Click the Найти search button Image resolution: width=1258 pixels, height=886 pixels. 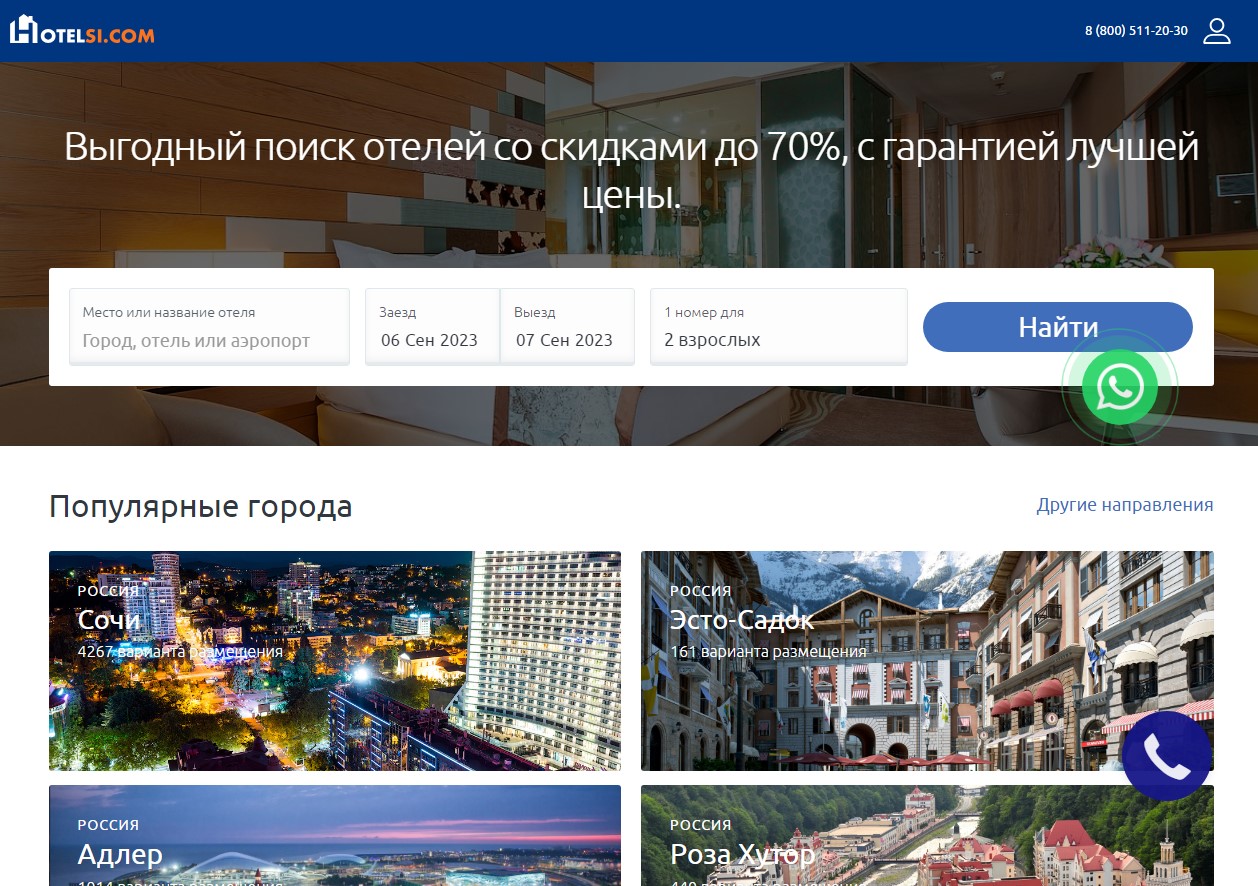(x=1058, y=327)
